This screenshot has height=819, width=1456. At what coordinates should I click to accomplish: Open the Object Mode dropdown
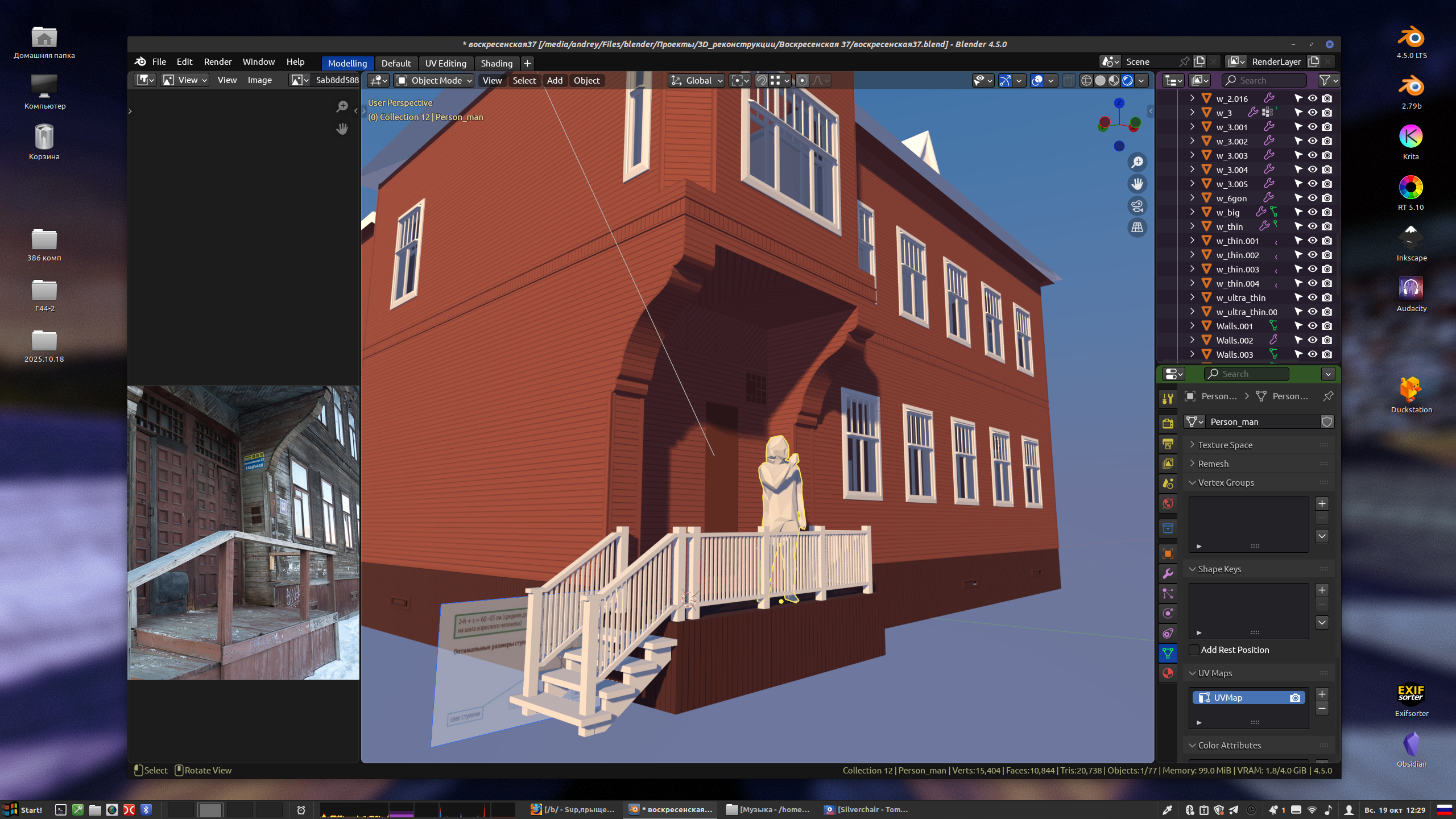click(x=435, y=81)
